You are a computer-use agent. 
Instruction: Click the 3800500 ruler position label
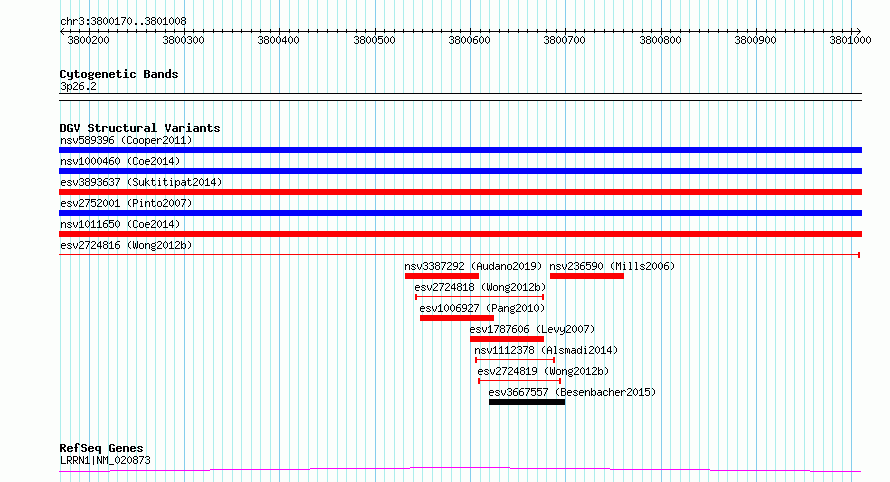[374, 40]
